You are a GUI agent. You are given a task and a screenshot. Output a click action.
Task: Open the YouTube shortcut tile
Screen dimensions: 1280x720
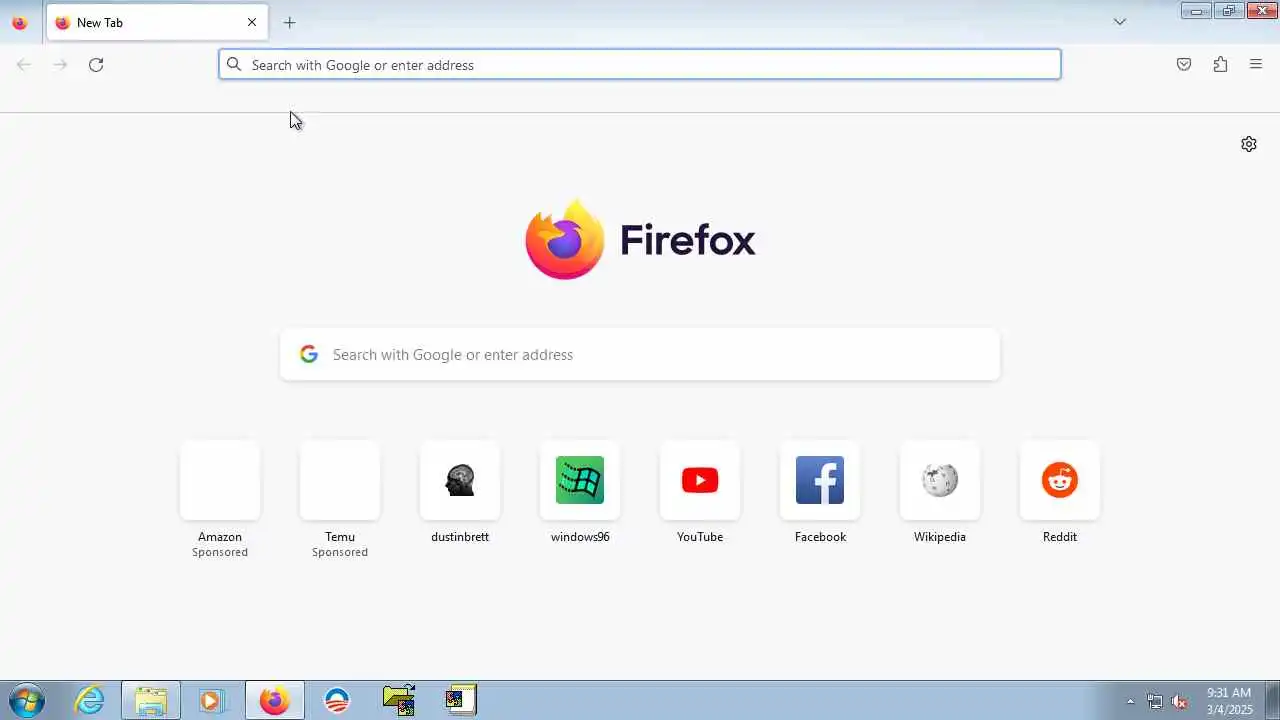pyautogui.click(x=700, y=481)
